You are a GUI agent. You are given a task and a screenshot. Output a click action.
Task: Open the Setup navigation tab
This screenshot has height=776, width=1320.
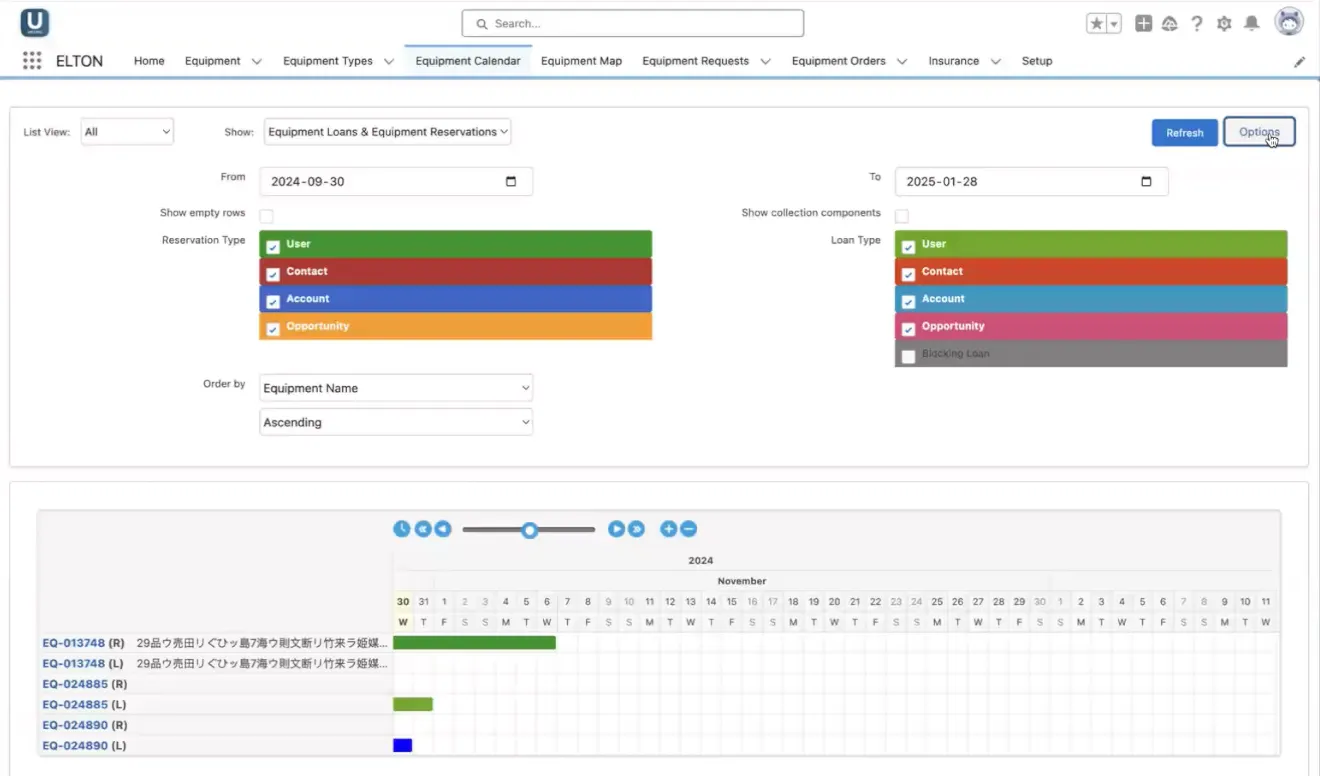point(1037,61)
